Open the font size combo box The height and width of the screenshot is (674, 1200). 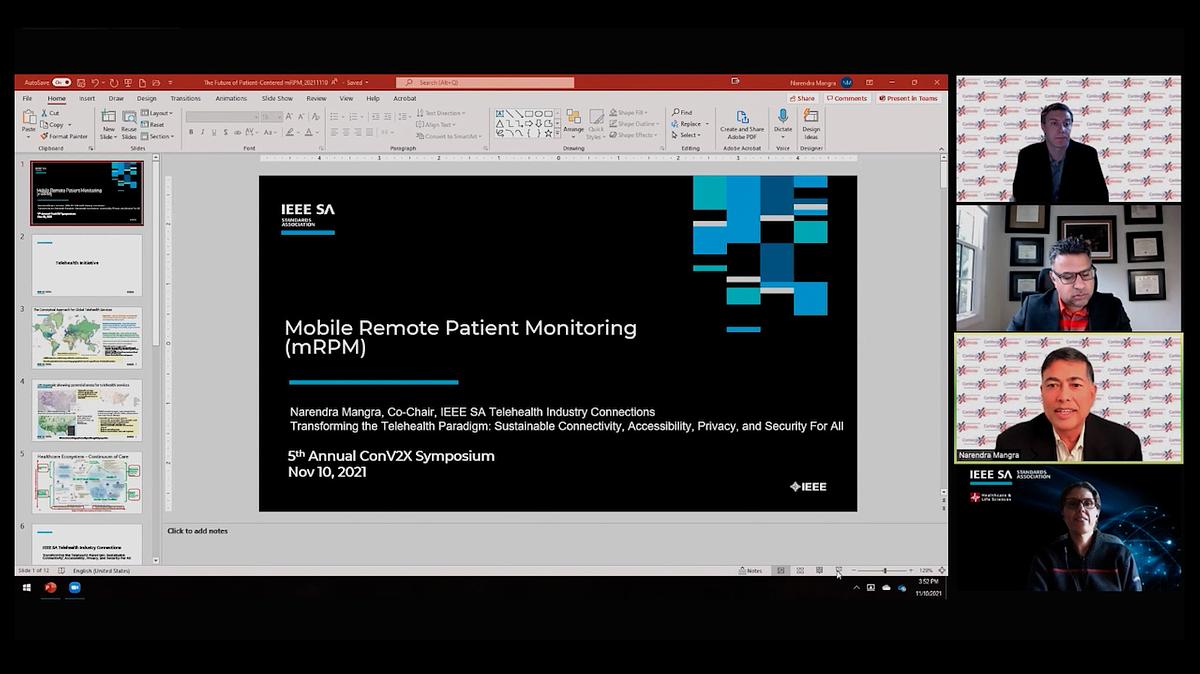point(270,116)
